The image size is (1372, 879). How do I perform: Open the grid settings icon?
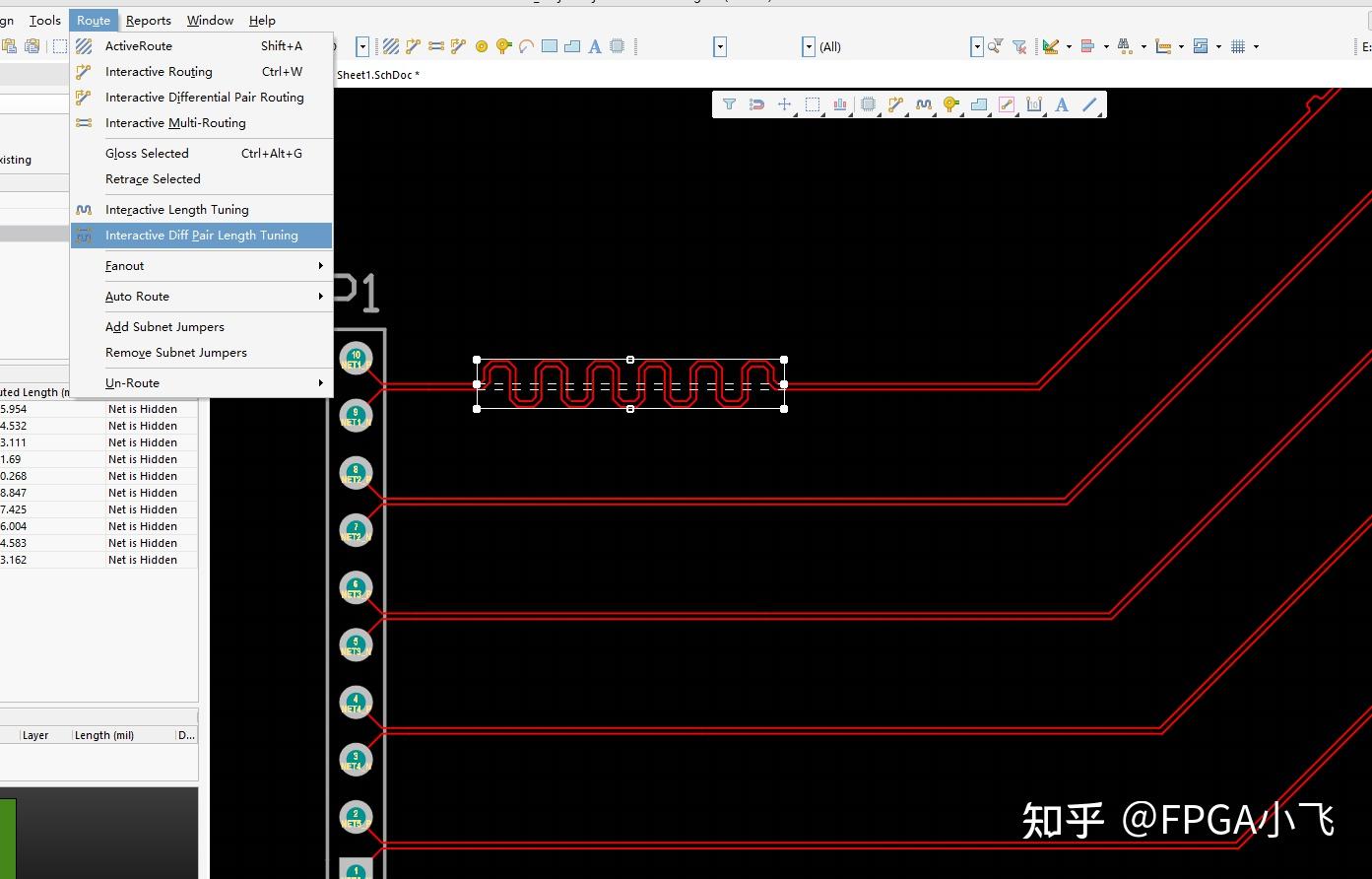1236,46
